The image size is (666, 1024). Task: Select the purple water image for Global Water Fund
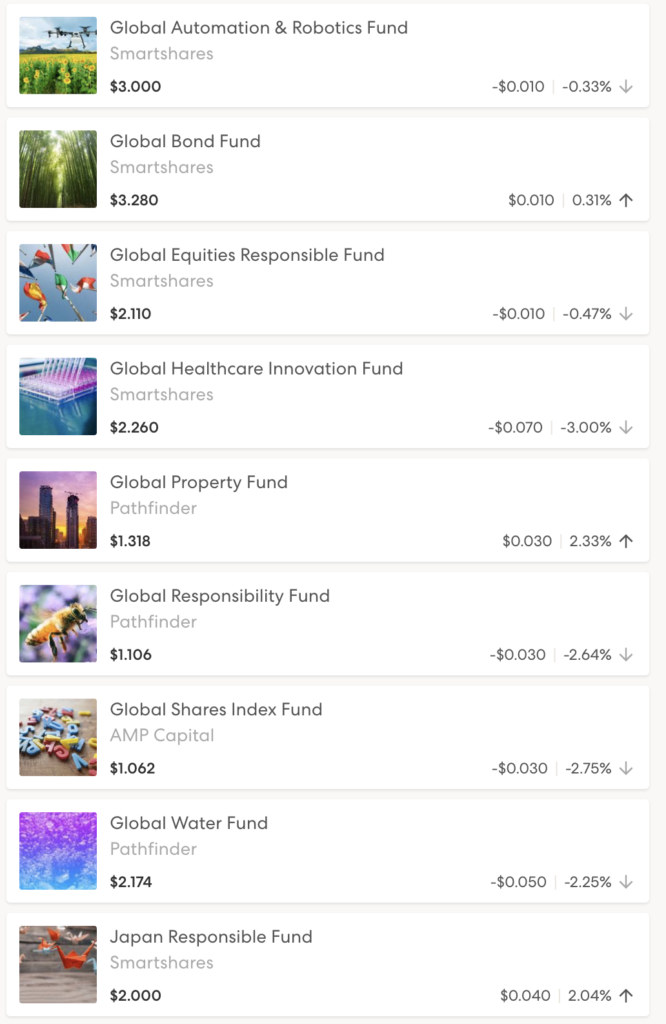click(x=58, y=851)
